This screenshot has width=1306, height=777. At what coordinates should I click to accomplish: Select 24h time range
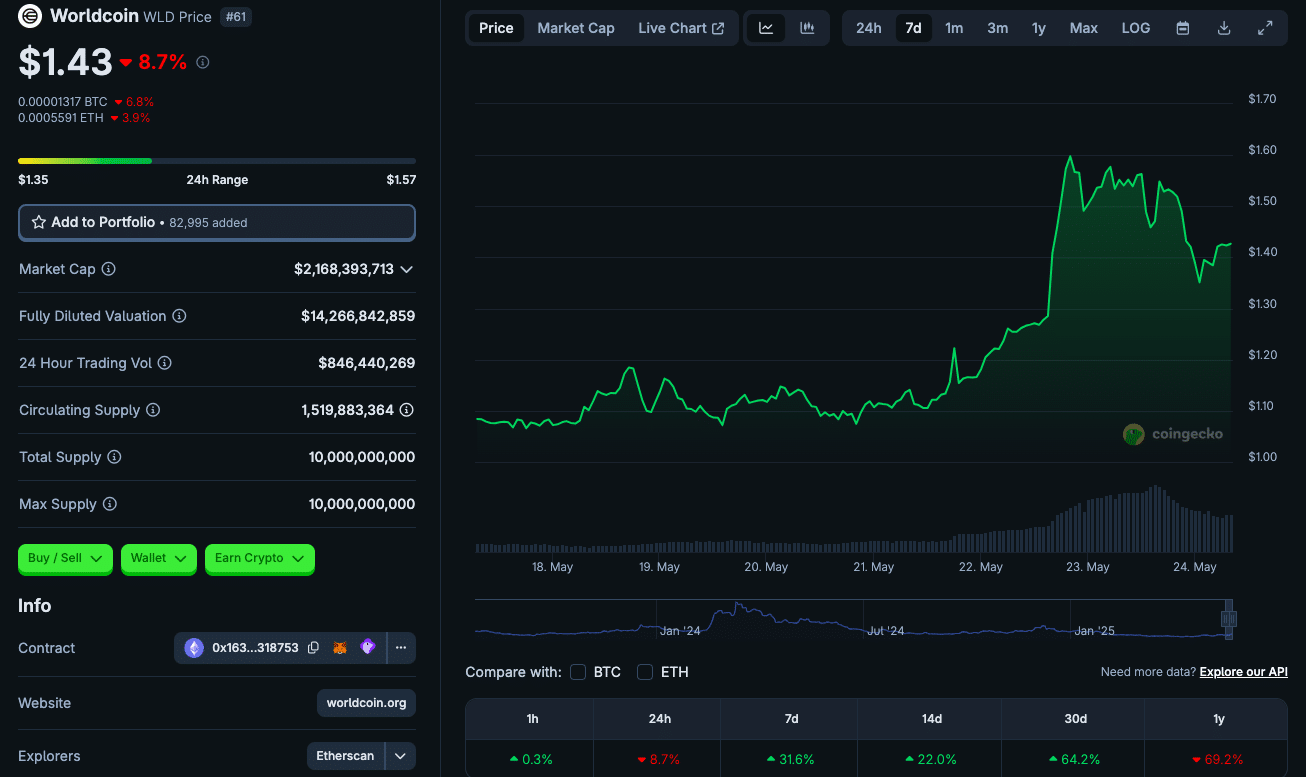[869, 28]
